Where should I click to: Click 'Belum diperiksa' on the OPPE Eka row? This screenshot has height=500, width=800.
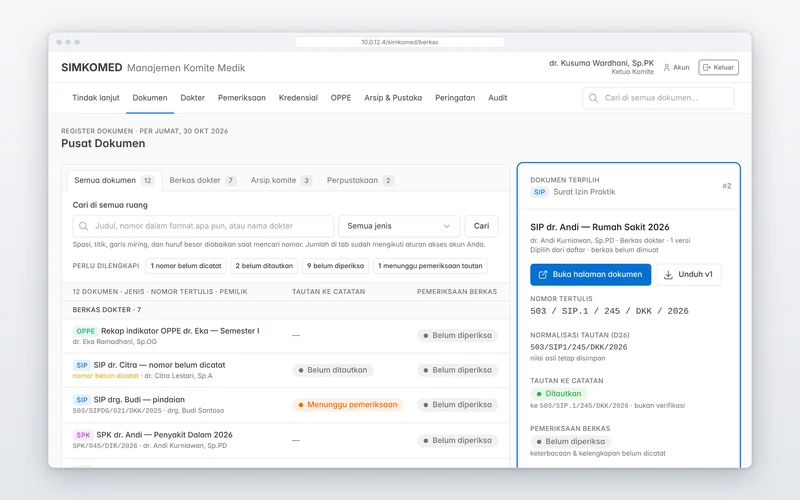457,336
